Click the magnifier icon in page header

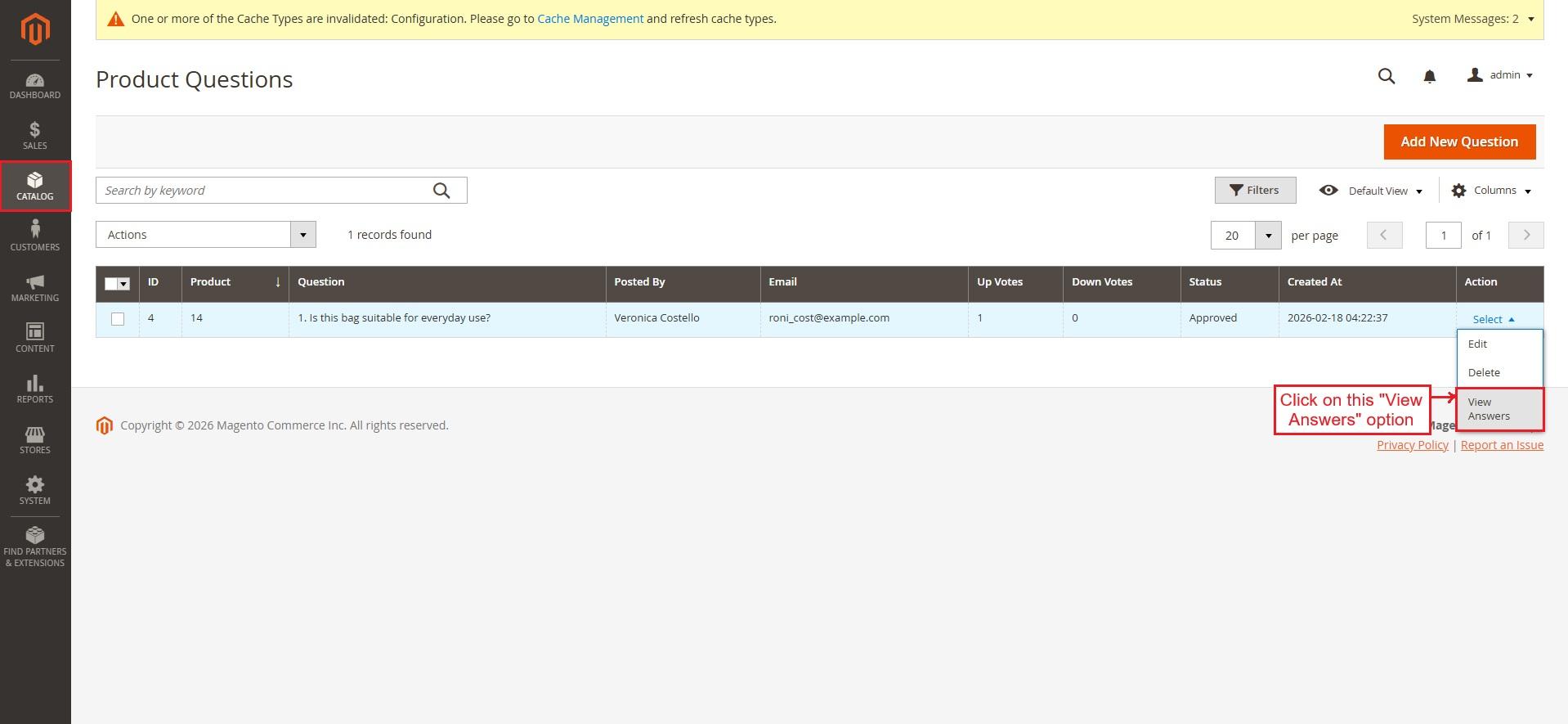tap(1386, 76)
